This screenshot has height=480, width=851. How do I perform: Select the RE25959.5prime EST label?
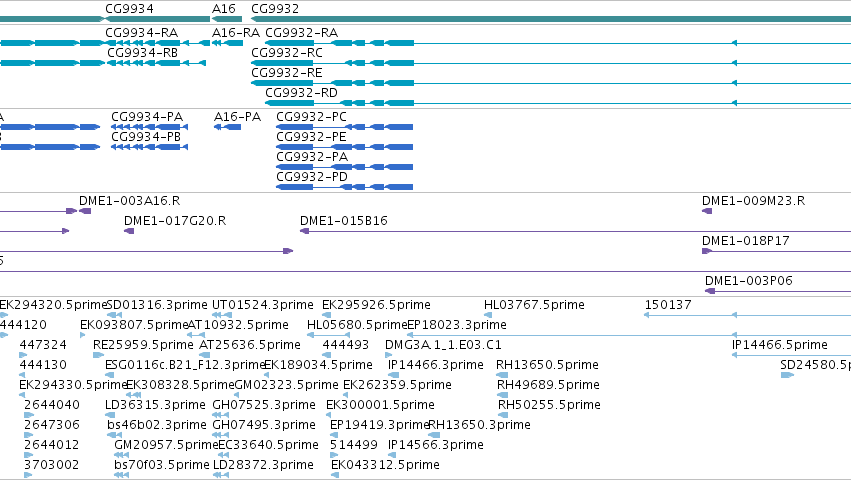(x=143, y=345)
